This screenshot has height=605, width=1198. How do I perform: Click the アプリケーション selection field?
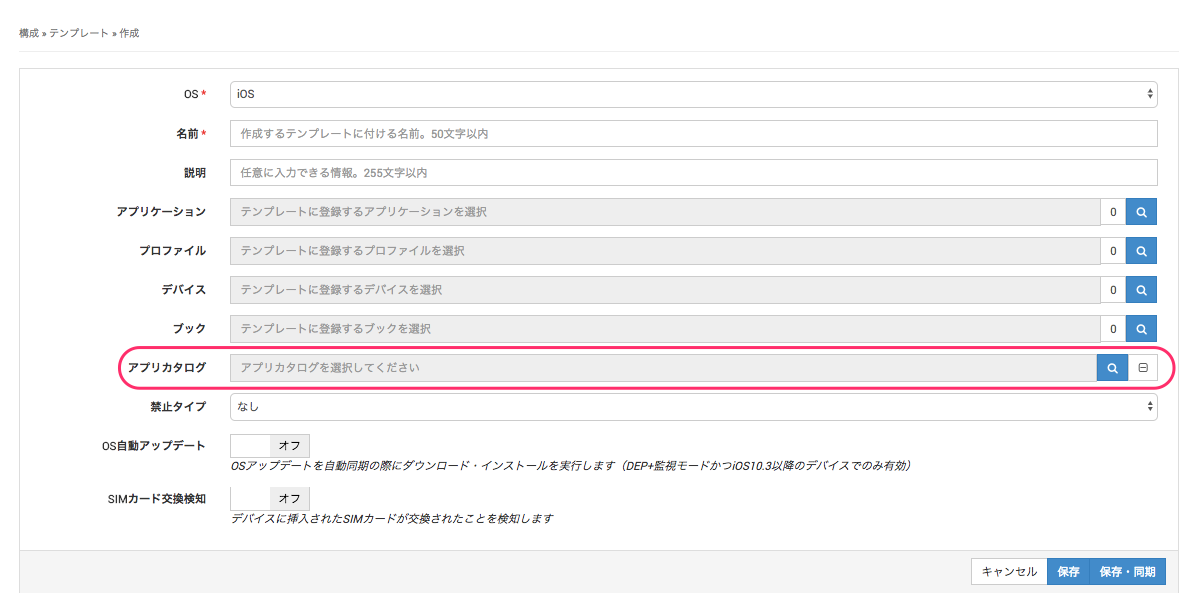pyautogui.click(x=665, y=212)
